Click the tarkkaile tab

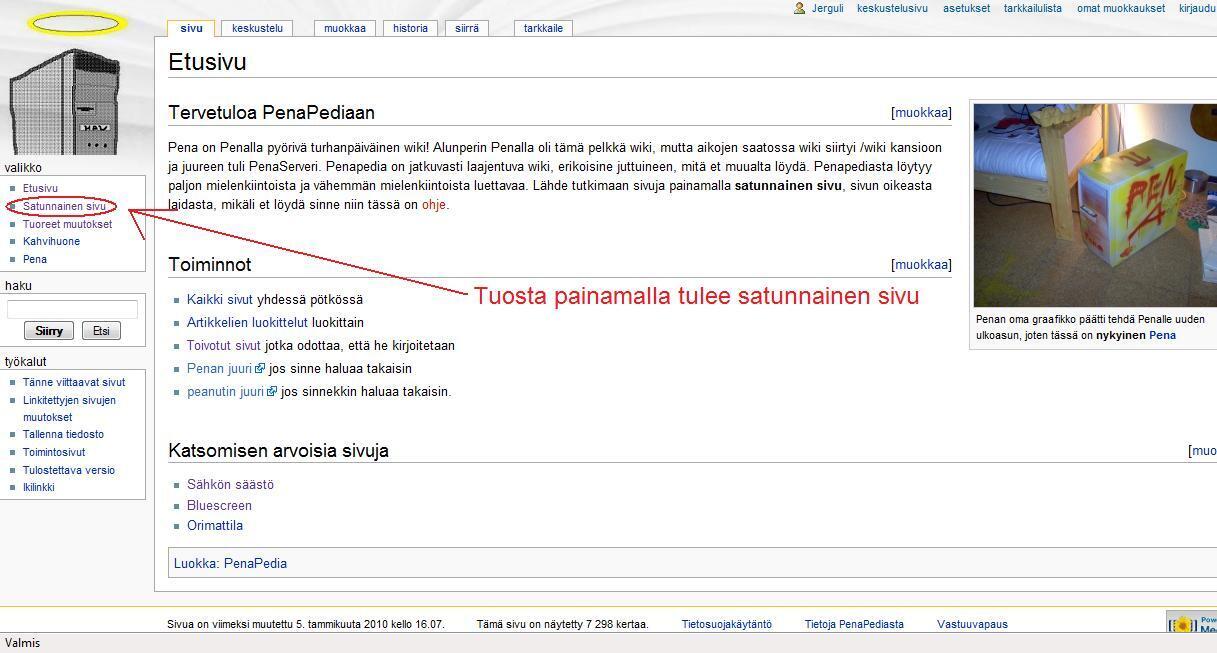(x=543, y=28)
